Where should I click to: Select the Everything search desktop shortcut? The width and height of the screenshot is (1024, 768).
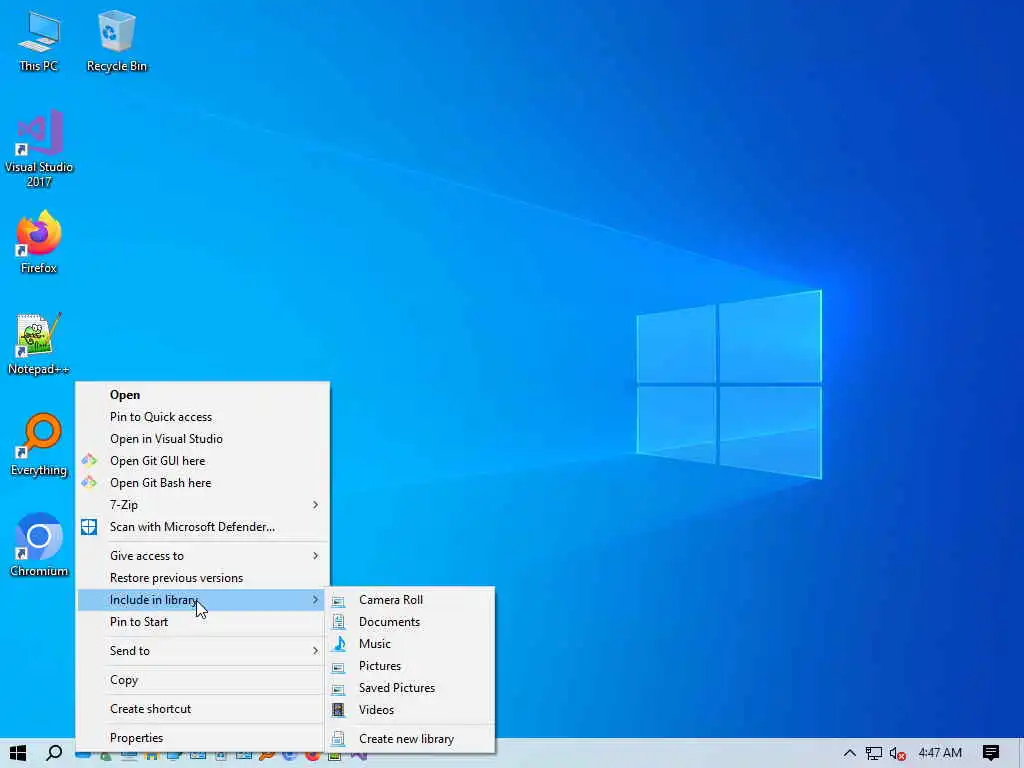tap(39, 445)
